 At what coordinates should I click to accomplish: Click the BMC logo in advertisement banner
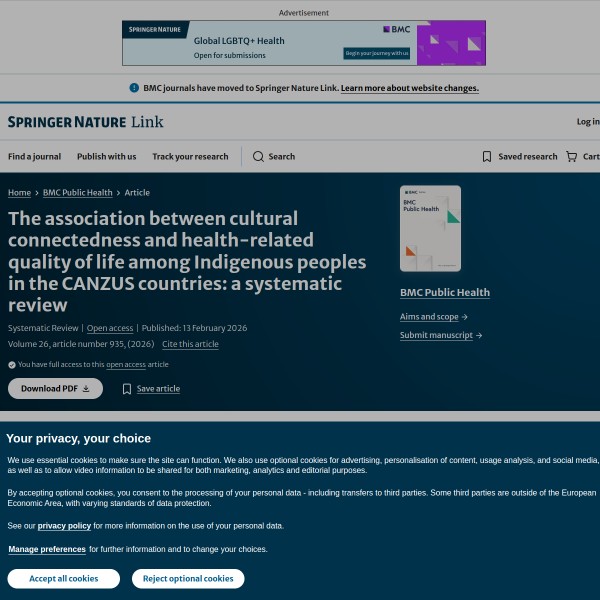[x=395, y=30]
